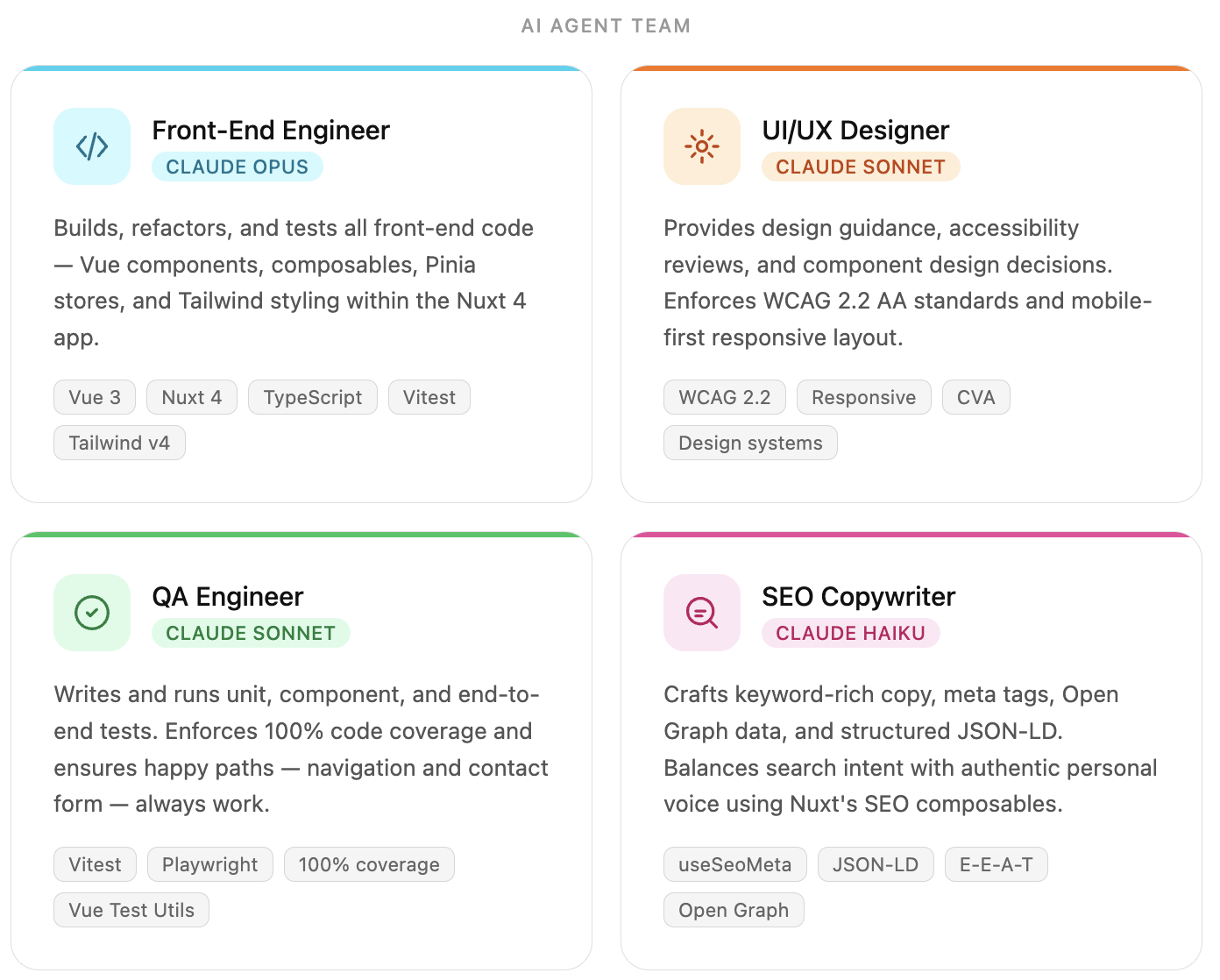Viewport: 1220px width, 980px height.
Task: Select the Playwright tag
Action: click(x=210, y=864)
